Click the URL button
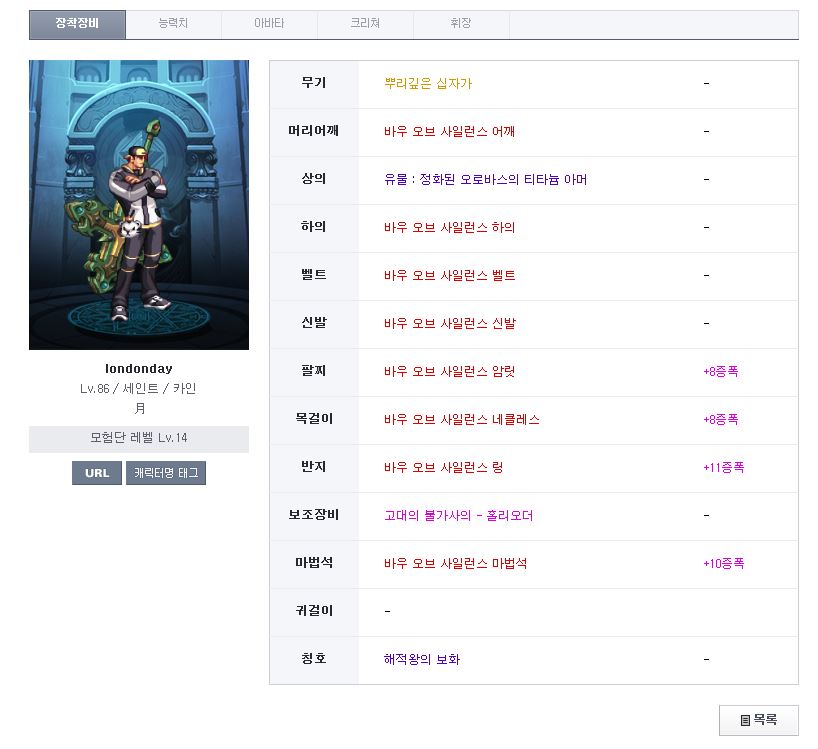818x749 pixels. pyautogui.click(x=96, y=473)
